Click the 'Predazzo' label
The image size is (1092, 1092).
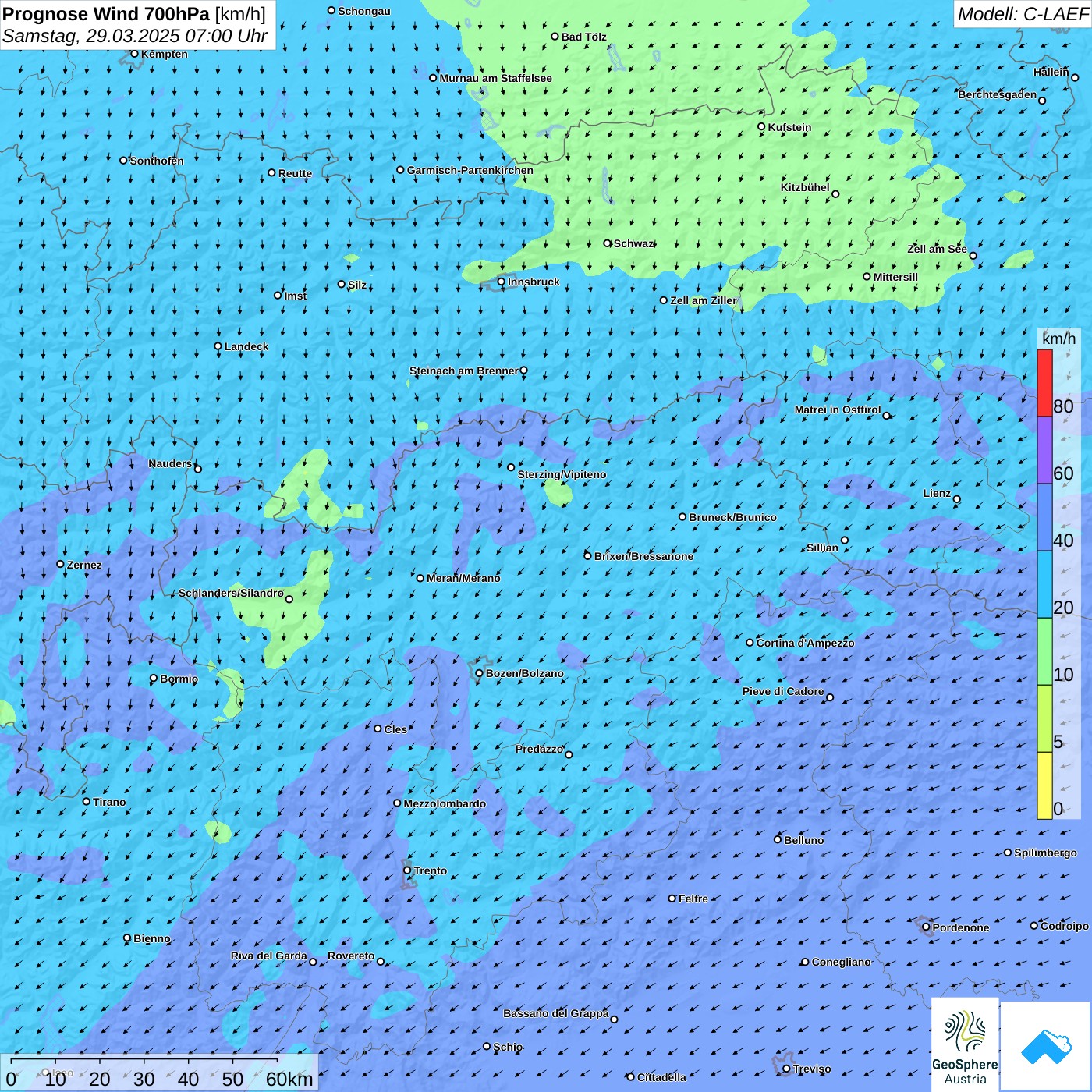coord(539,749)
